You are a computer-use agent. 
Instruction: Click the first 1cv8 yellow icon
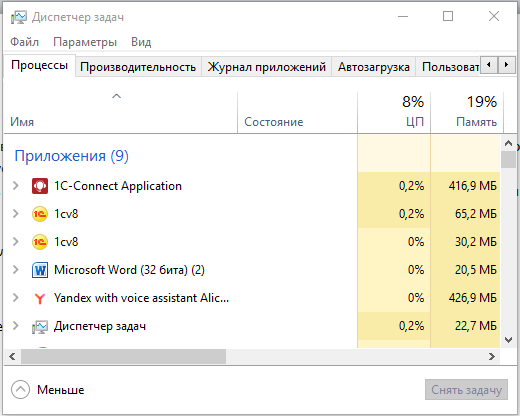[x=40, y=214]
